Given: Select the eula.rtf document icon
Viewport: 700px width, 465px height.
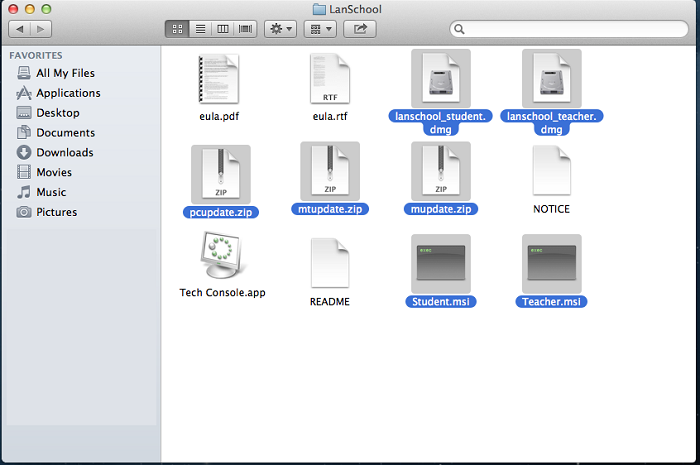Looking at the screenshot, I should pyautogui.click(x=330, y=79).
